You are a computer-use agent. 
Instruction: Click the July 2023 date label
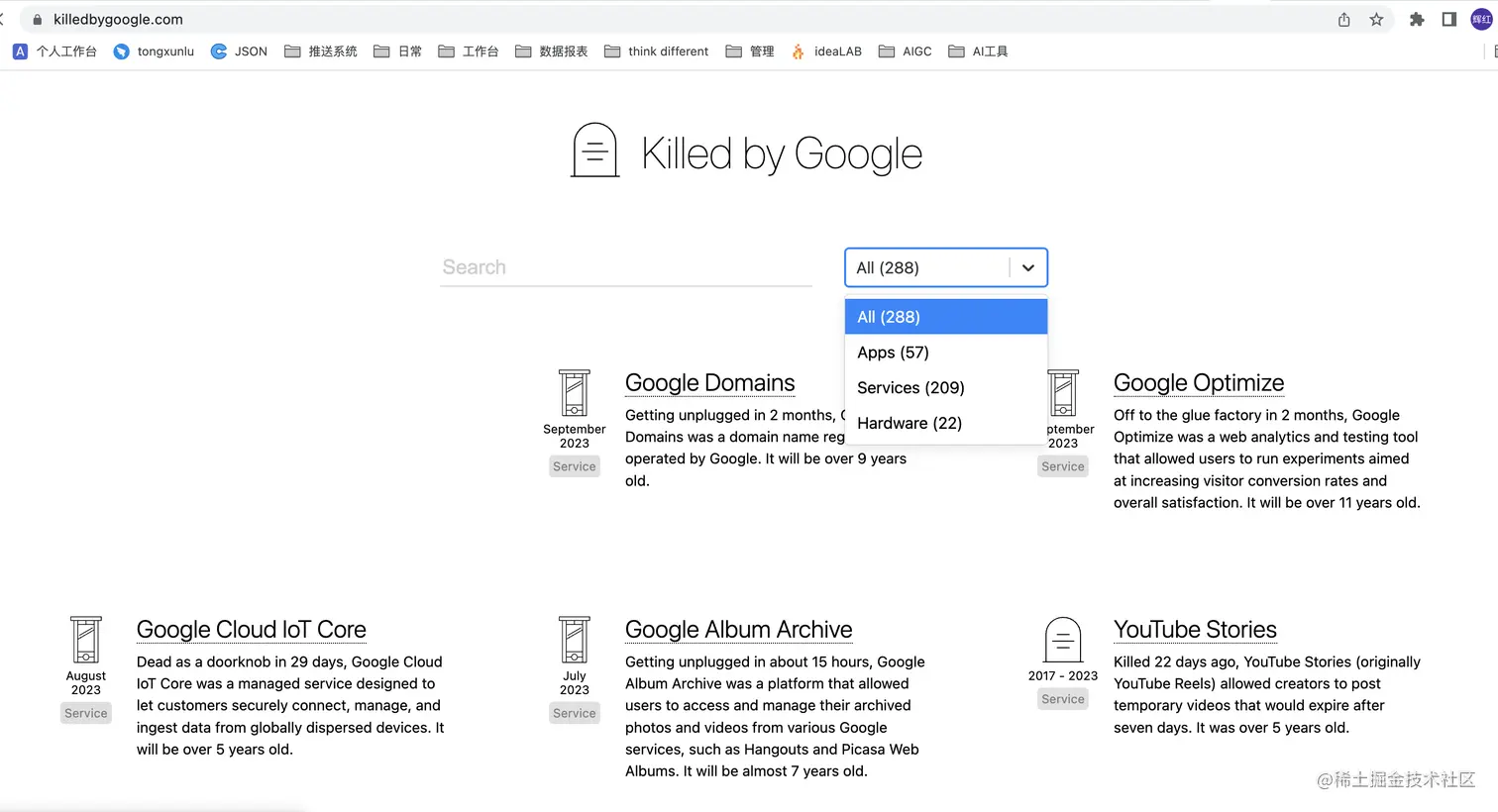tap(575, 682)
